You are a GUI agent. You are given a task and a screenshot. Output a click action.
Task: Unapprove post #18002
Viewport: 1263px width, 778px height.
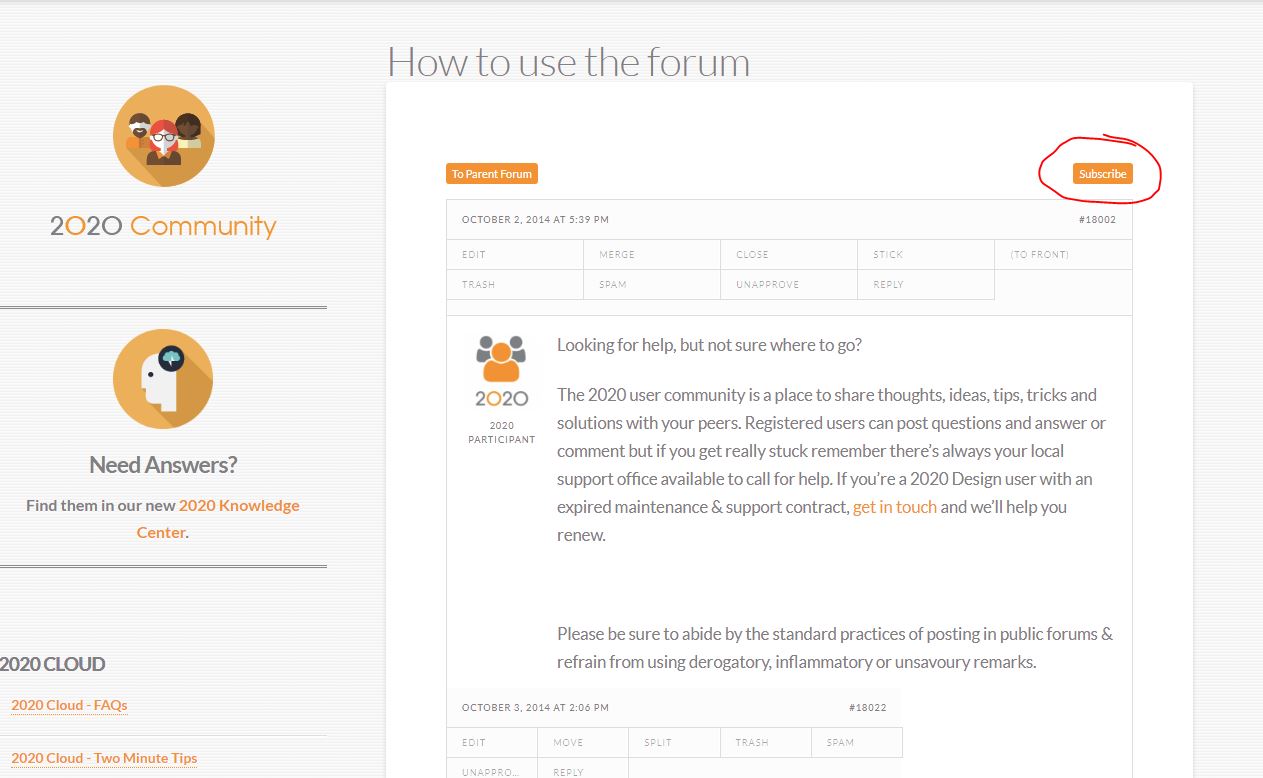click(768, 285)
